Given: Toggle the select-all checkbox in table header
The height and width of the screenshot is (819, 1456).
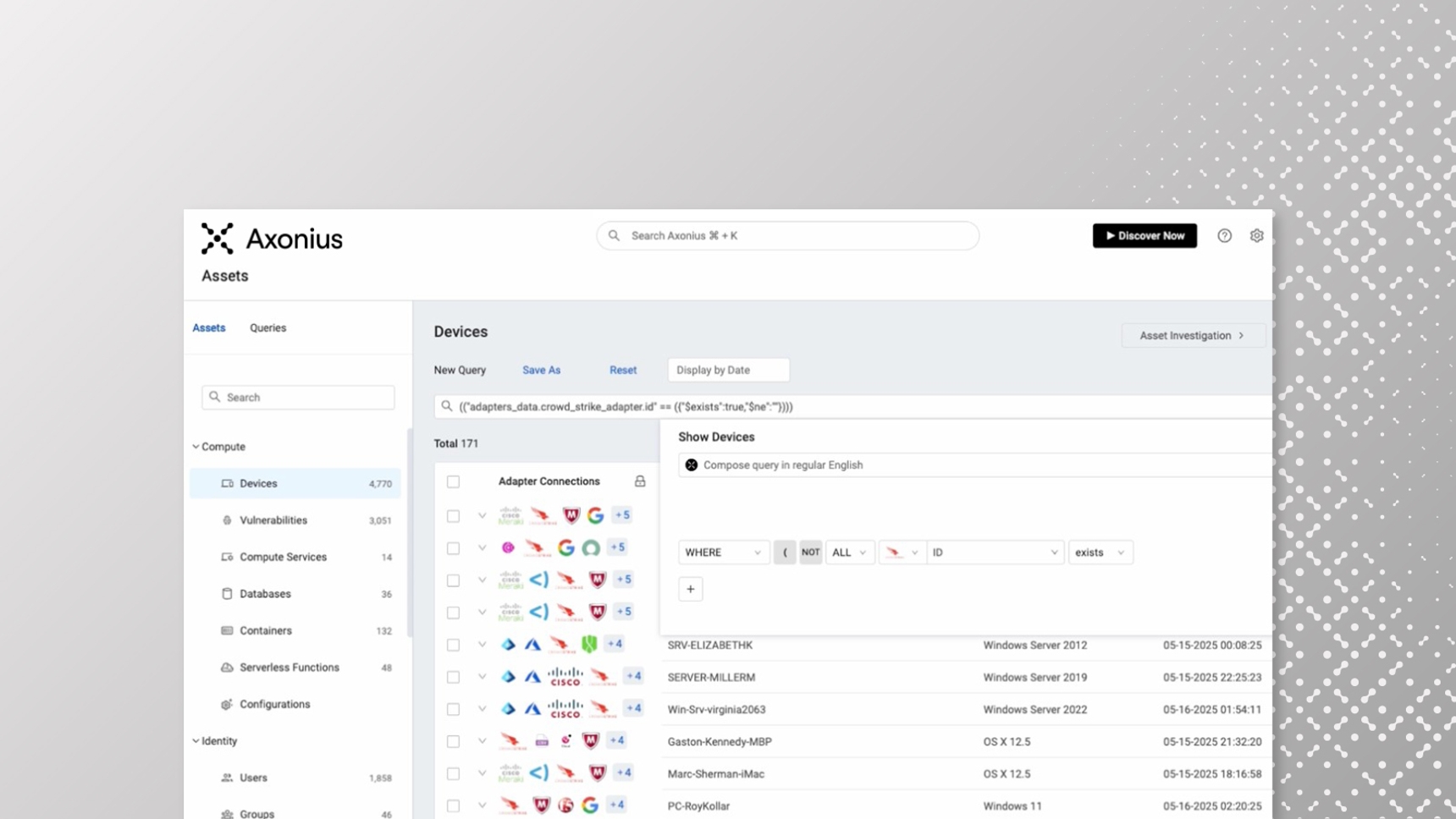Looking at the screenshot, I should [x=454, y=481].
